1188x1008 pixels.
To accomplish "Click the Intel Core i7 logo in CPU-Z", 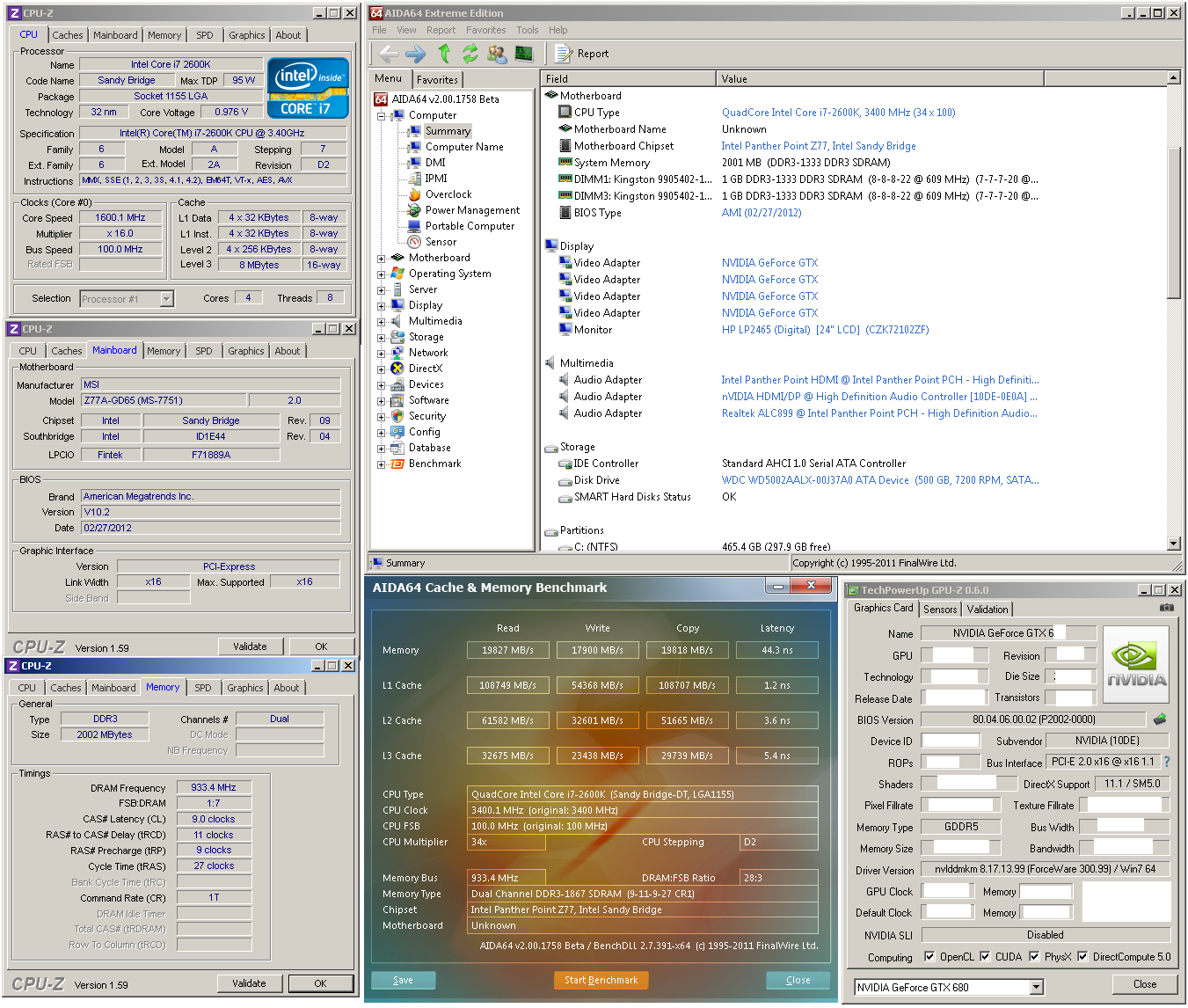I will coord(308,88).
